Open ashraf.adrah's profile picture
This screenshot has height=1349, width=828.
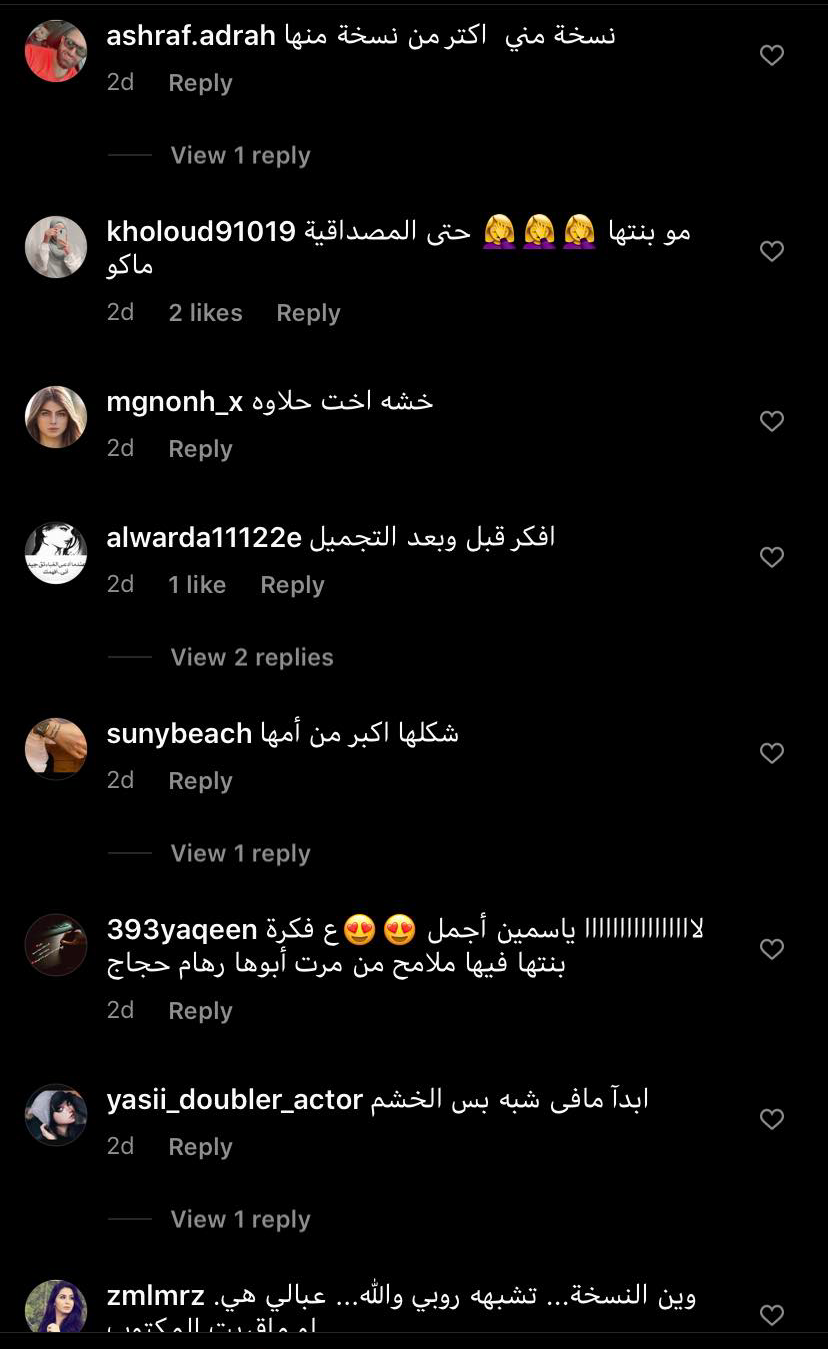[56, 51]
